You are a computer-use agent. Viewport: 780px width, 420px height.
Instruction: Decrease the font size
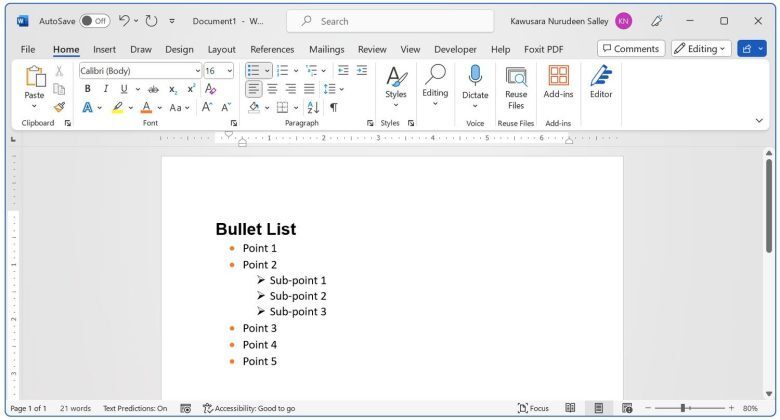click(x=226, y=107)
